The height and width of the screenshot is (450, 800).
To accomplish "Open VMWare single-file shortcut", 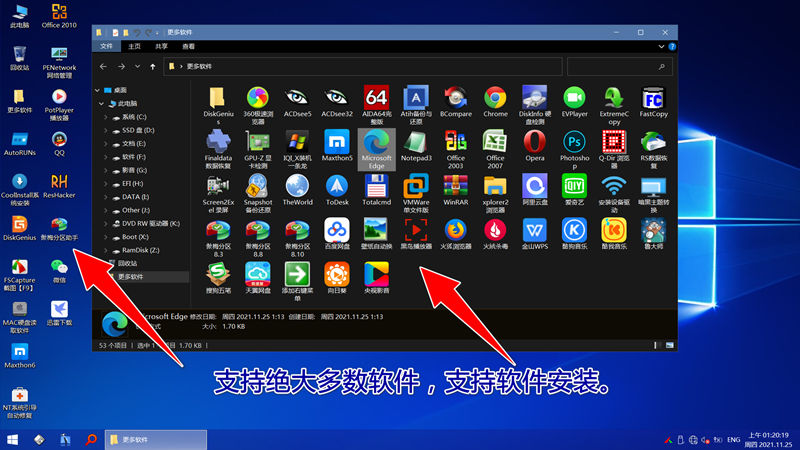I will (x=416, y=193).
